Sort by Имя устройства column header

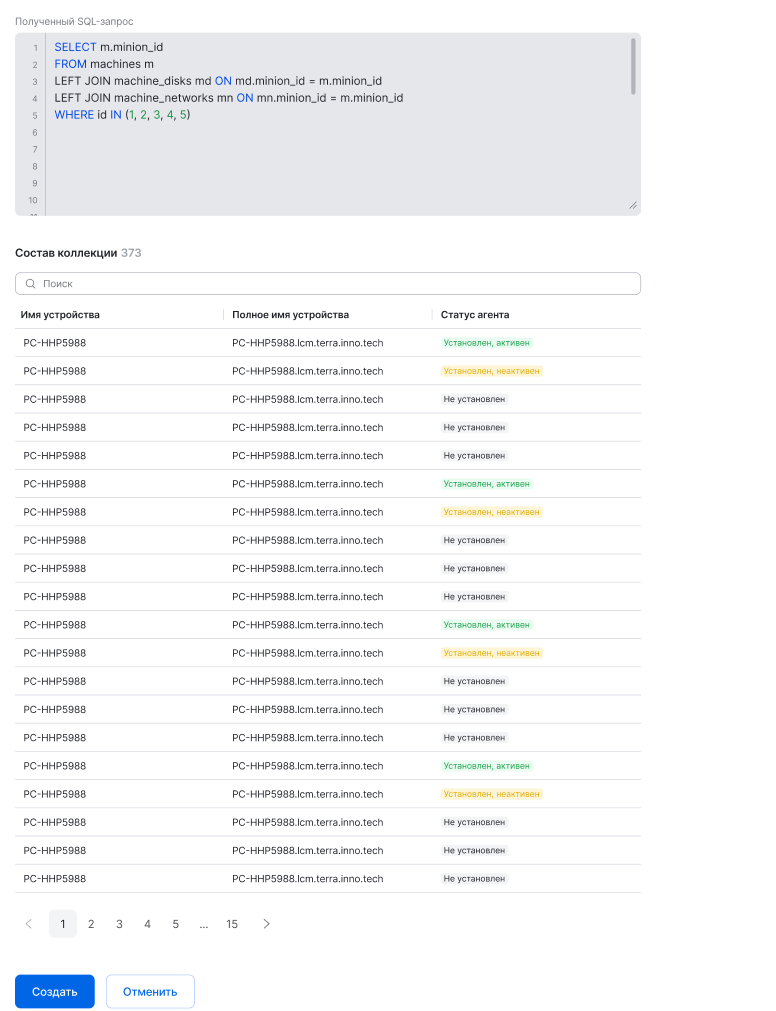point(60,315)
